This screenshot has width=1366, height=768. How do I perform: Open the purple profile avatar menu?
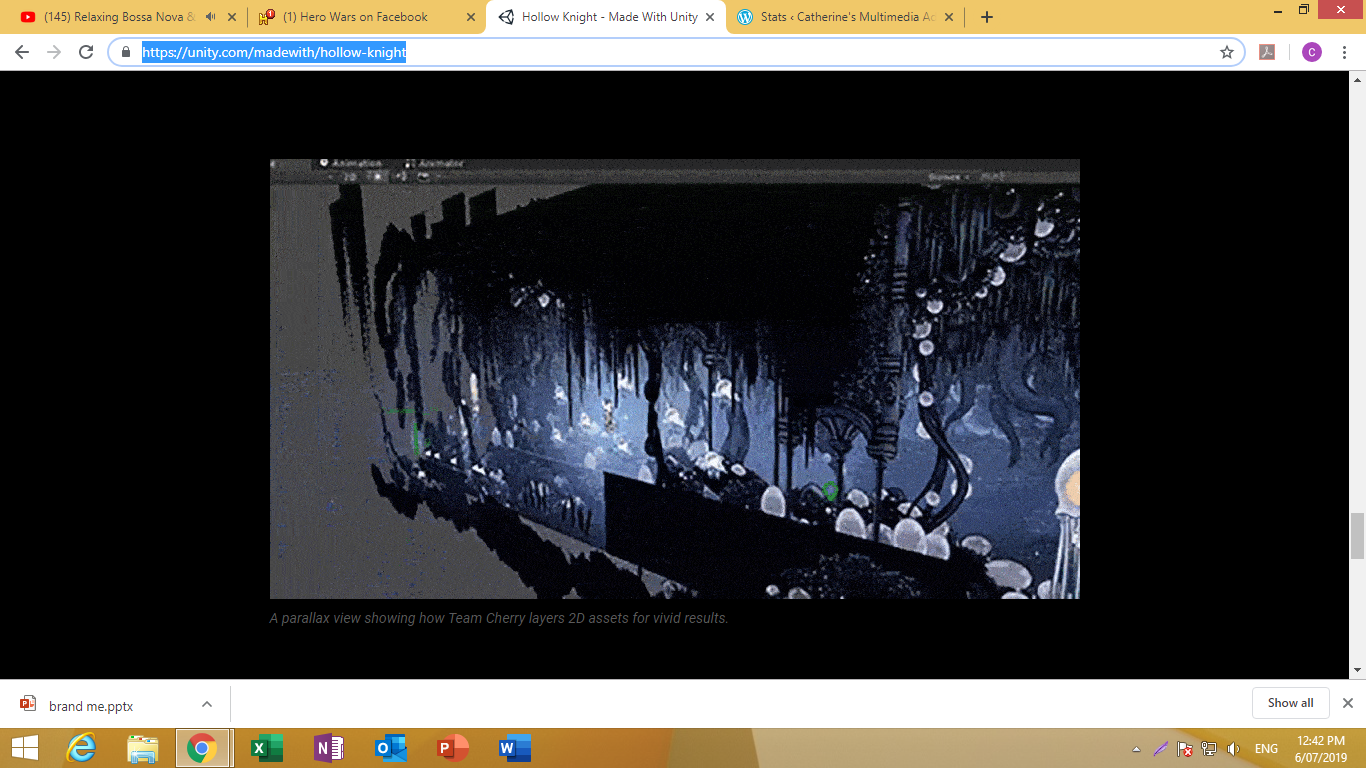(x=1312, y=52)
